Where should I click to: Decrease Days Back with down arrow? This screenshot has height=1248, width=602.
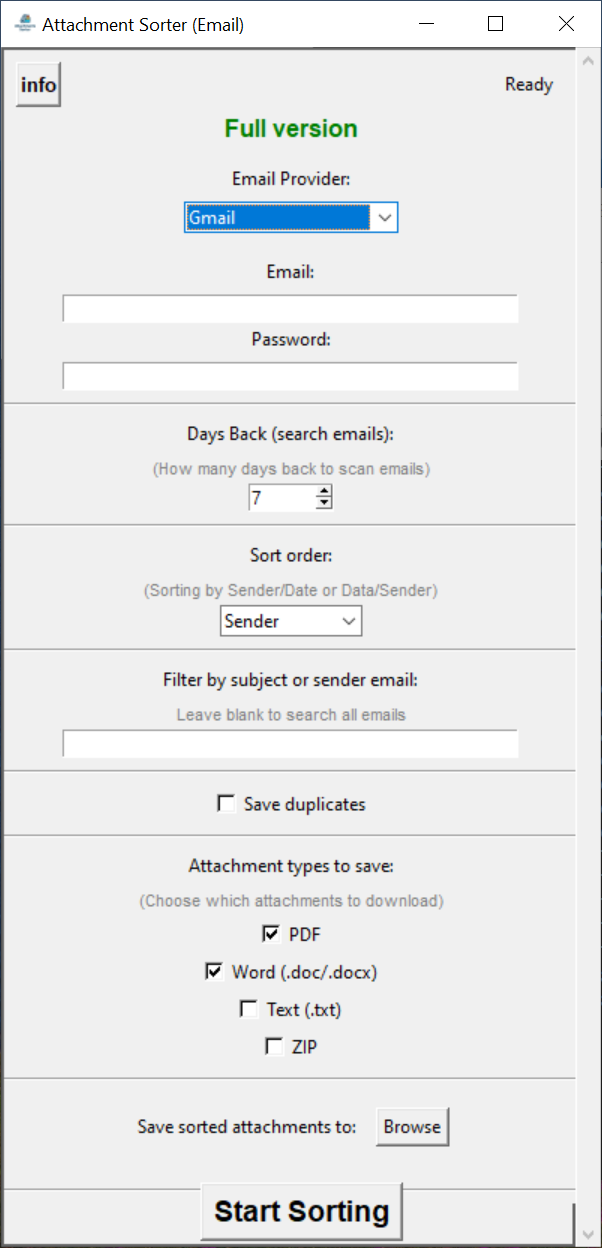[x=323, y=503]
